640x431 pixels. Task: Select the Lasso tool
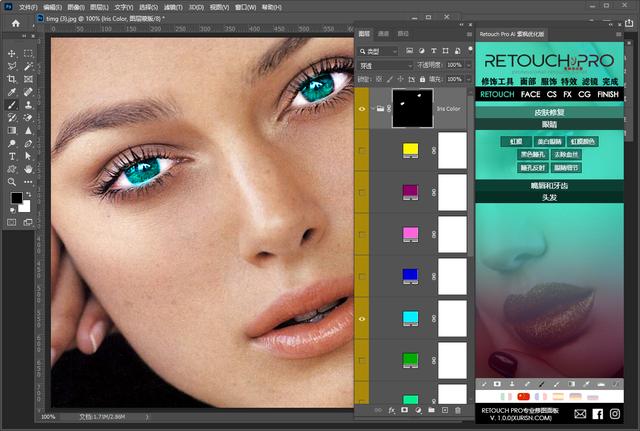point(12,66)
